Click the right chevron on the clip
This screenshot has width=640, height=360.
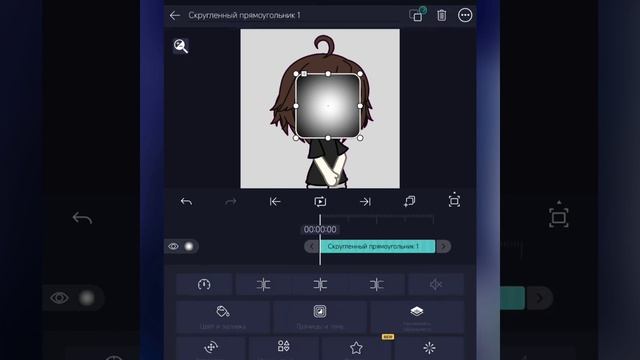[x=444, y=246]
